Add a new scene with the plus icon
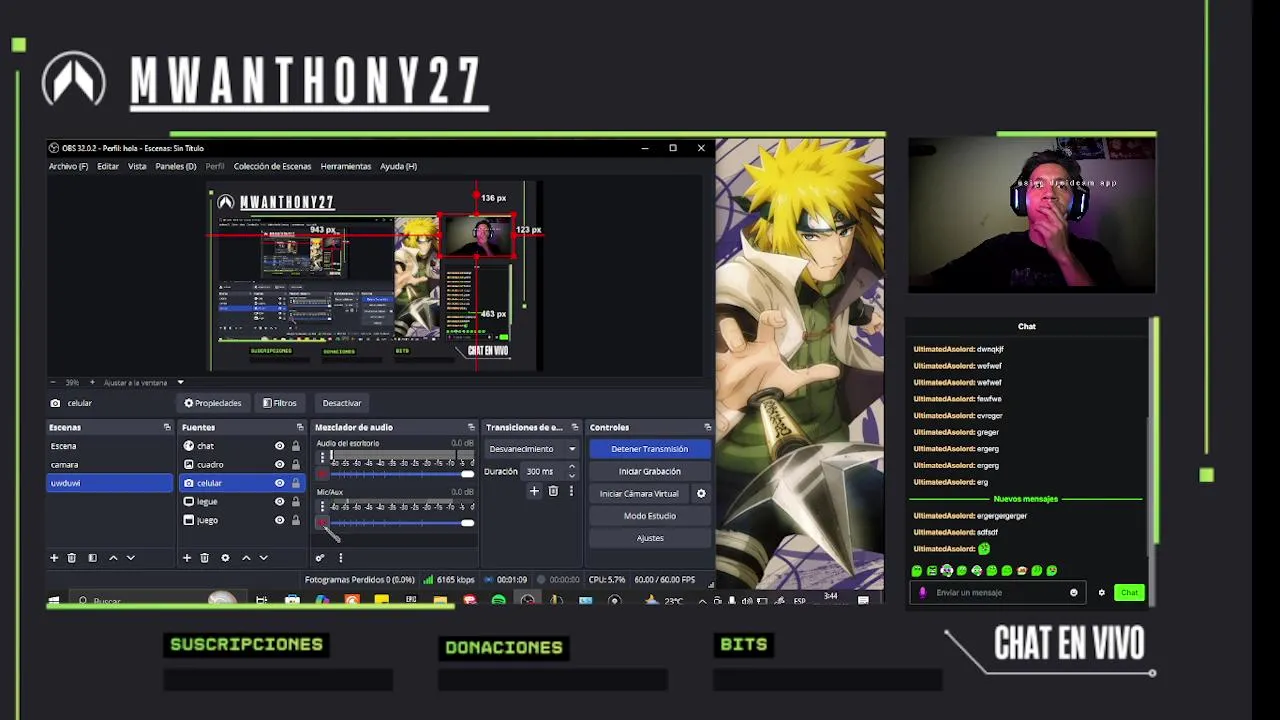Image resolution: width=1280 pixels, height=720 pixels. pos(54,558)
